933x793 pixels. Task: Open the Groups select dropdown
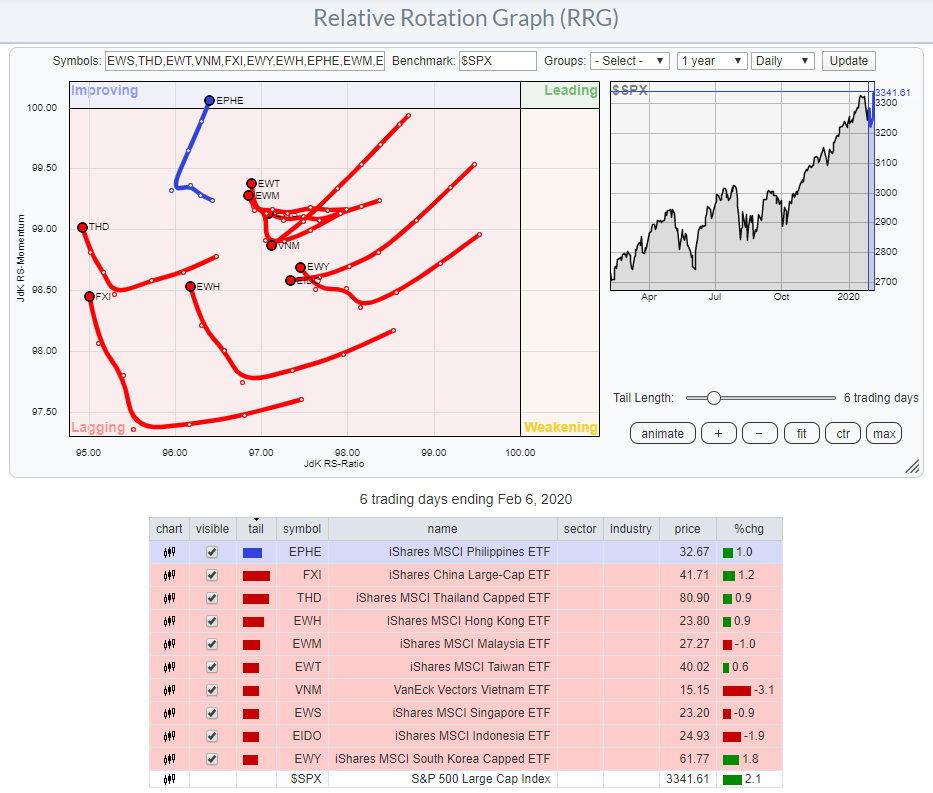[x=630, y=61]
